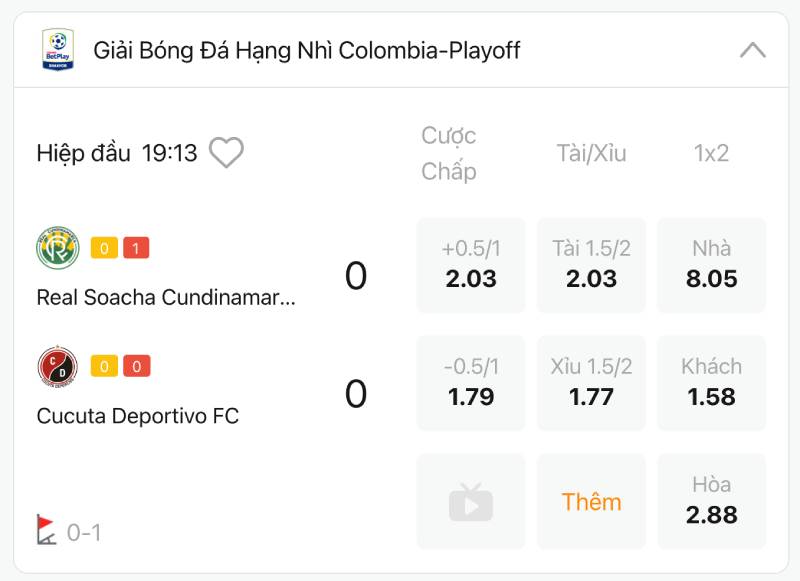Select handicap -0.5/1 odds 1.79

point(471,383)
